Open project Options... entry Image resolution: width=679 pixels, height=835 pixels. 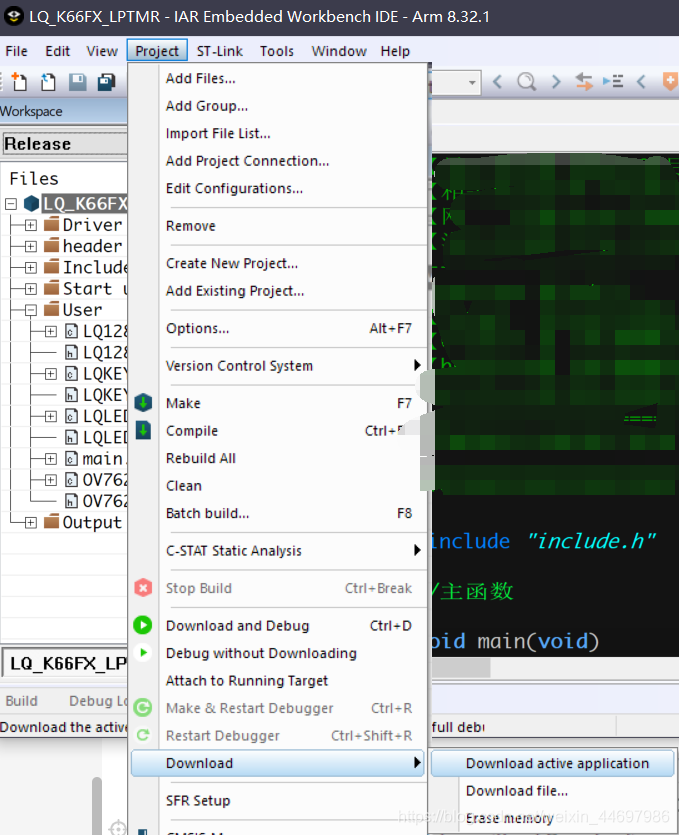pos(279,328)
